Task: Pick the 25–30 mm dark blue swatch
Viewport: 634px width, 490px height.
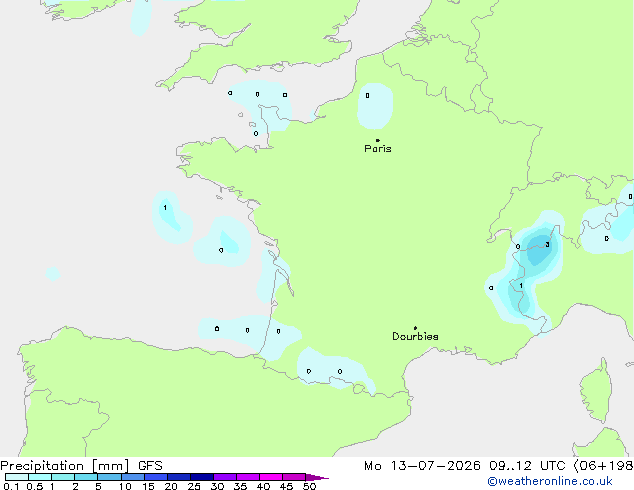Action: click(202, 477)
